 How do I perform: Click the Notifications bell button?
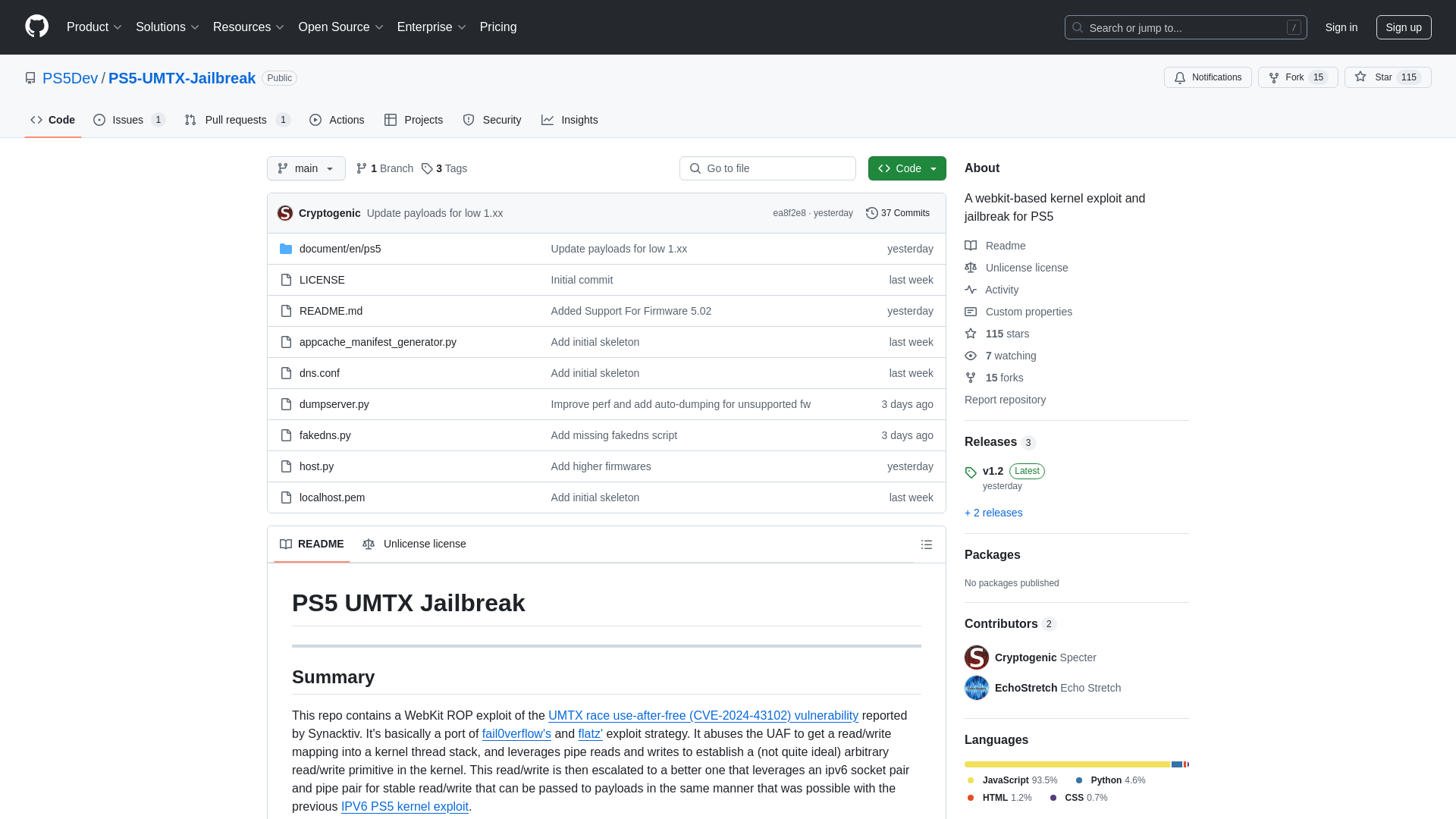click(x=1207, y=77)
